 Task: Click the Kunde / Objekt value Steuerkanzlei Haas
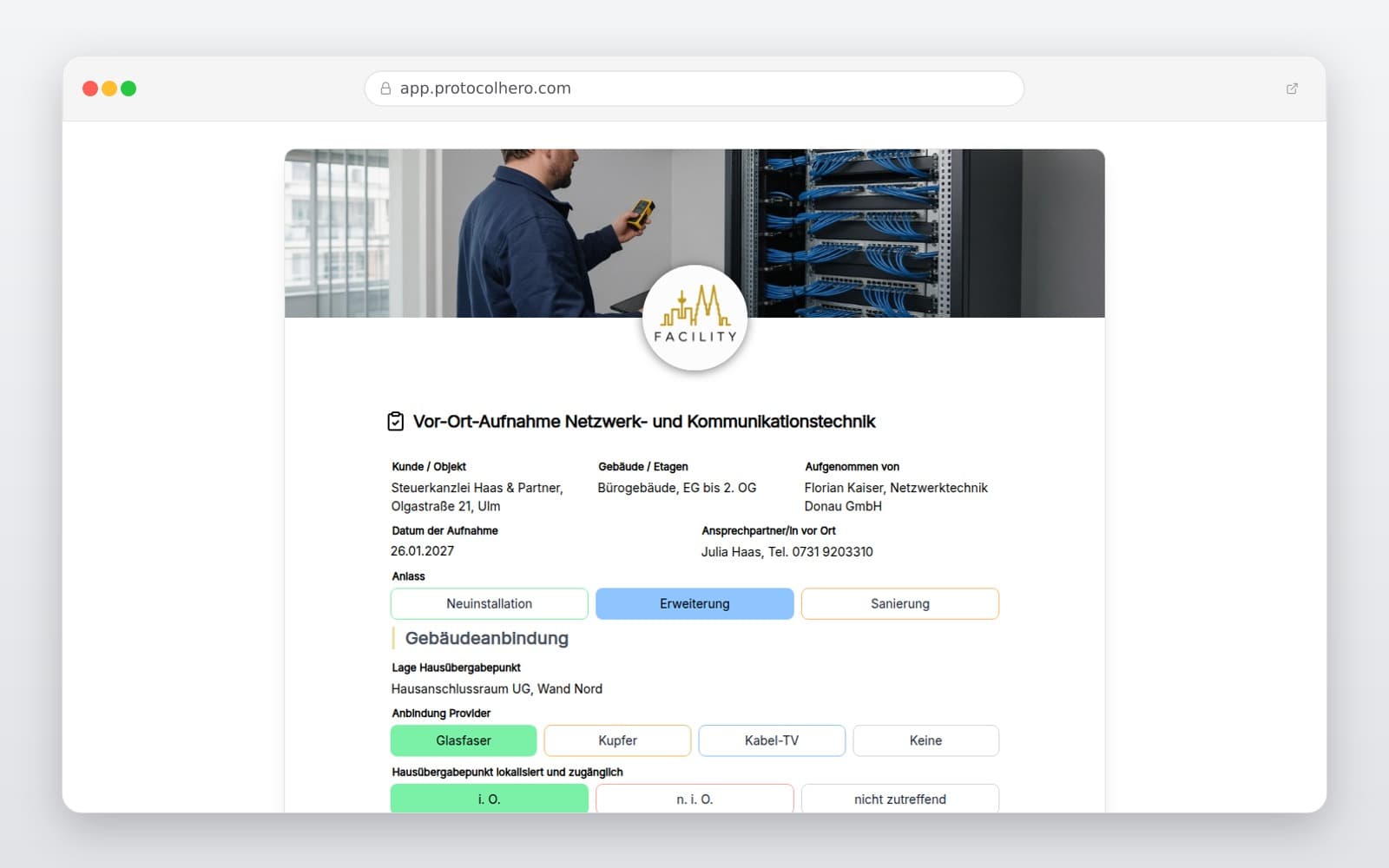(477, 497)
